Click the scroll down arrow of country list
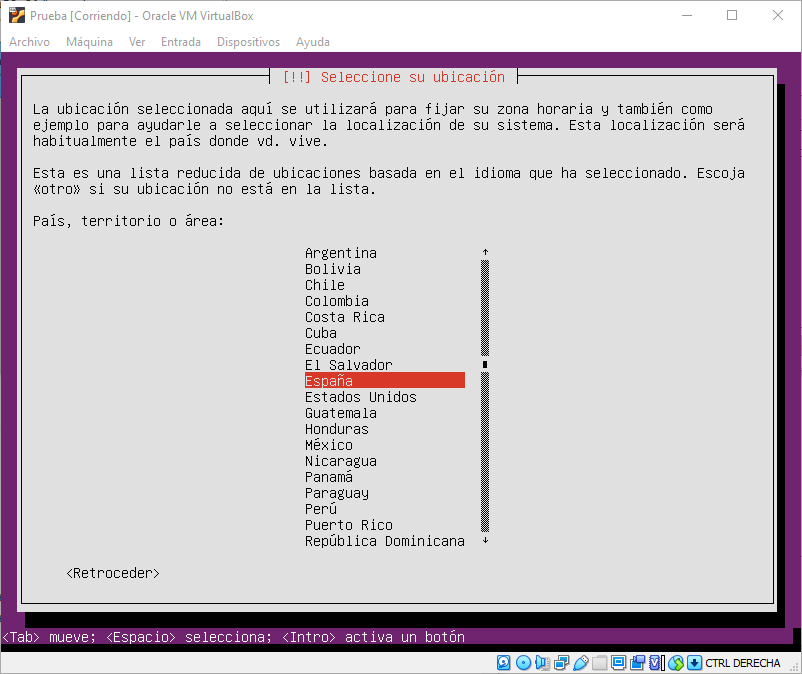 [x=485, y=541]
